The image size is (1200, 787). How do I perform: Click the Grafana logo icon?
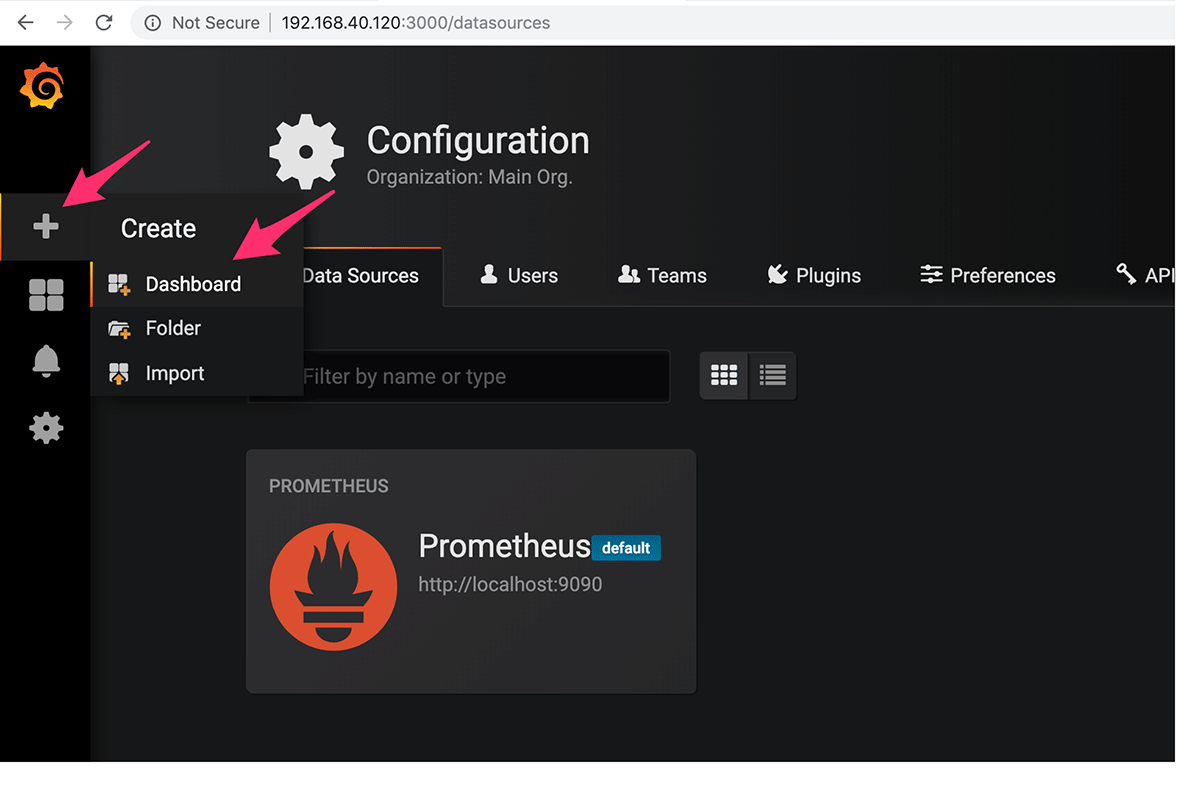pos(43,87)
